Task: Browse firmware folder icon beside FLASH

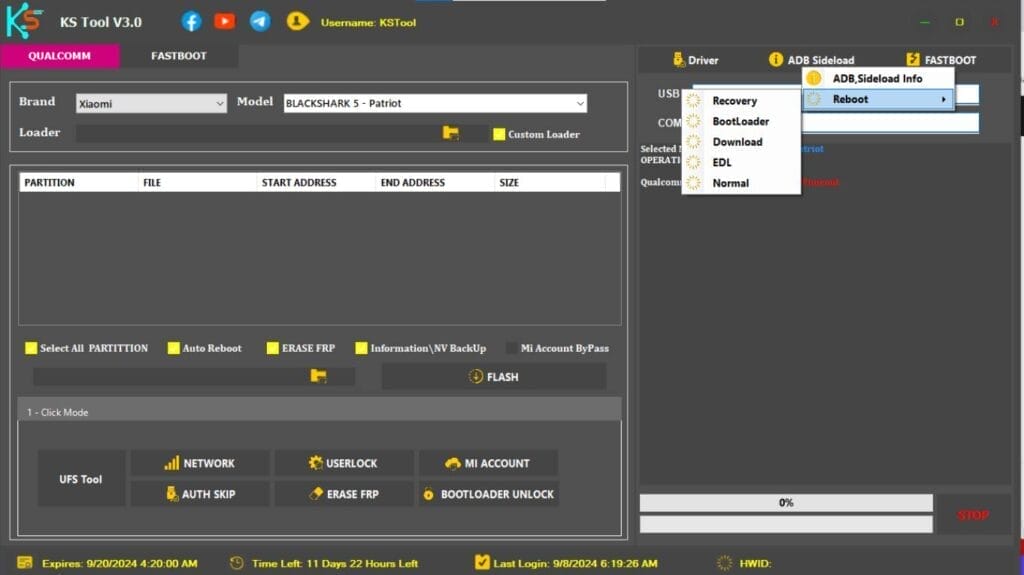Action: [318, 376]
